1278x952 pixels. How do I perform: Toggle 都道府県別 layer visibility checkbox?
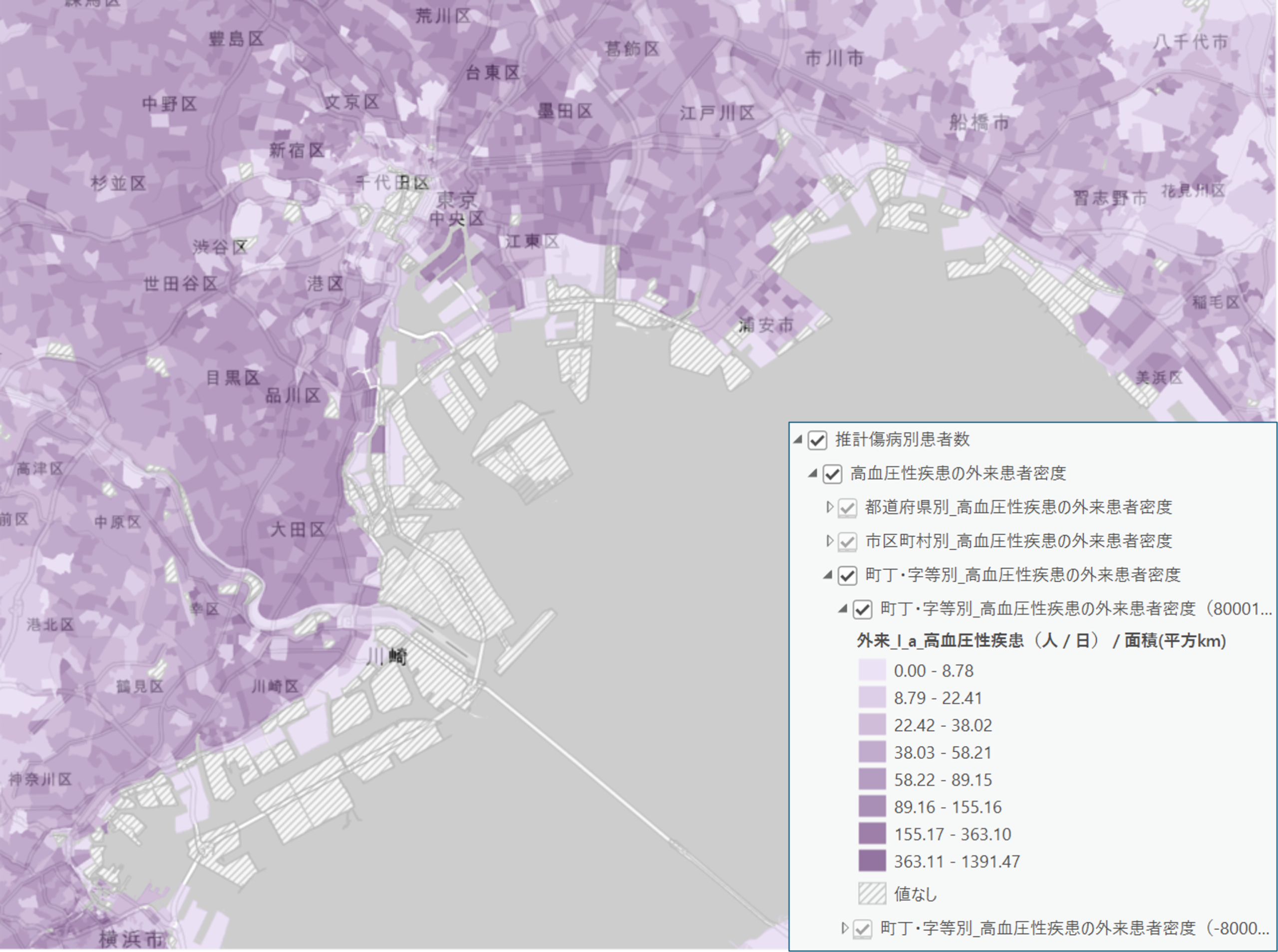click(847, 508)
